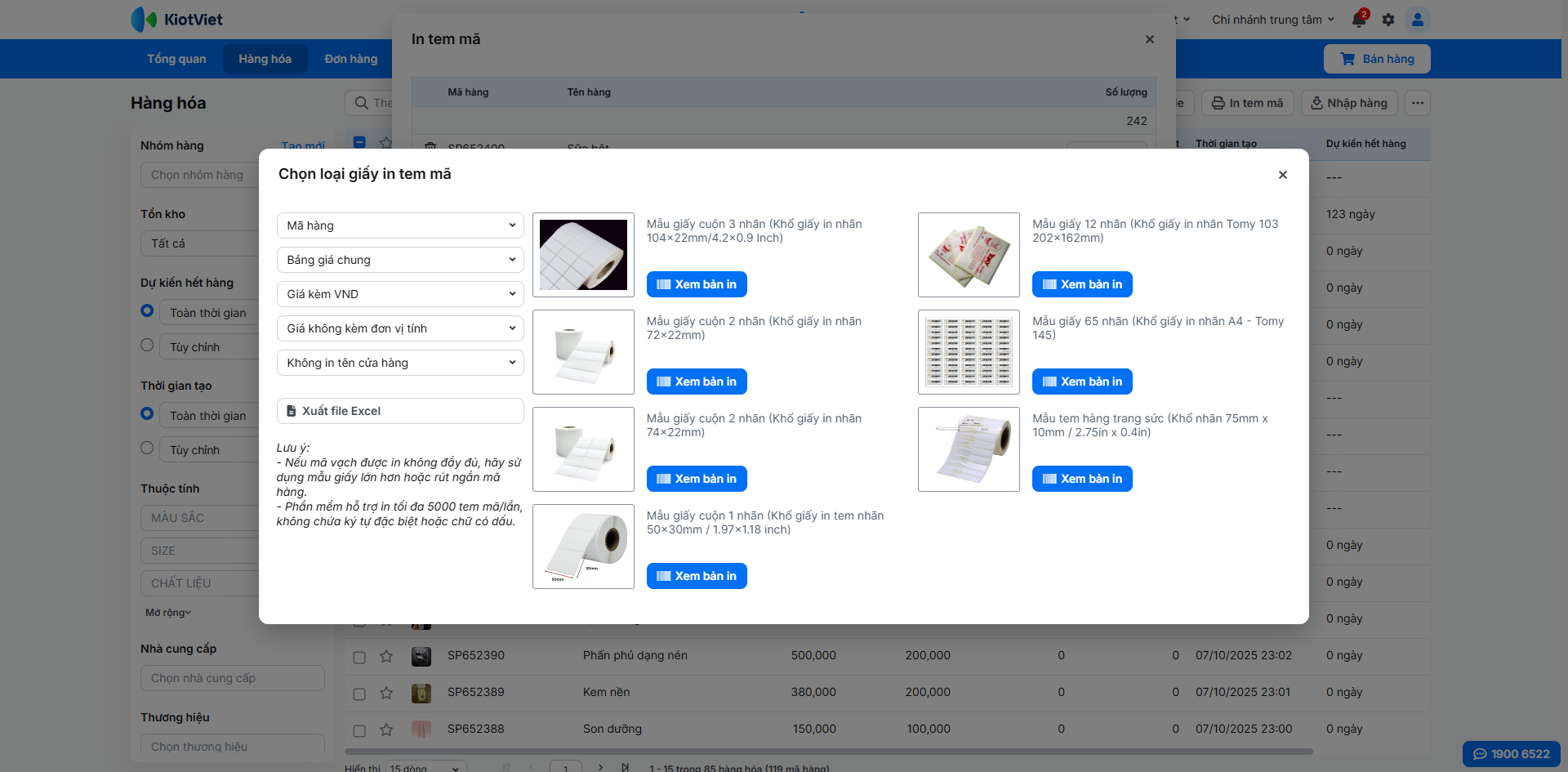Click product code SP652390
1568x772 pixels.
pyautogui.click(x=476, y=656)
